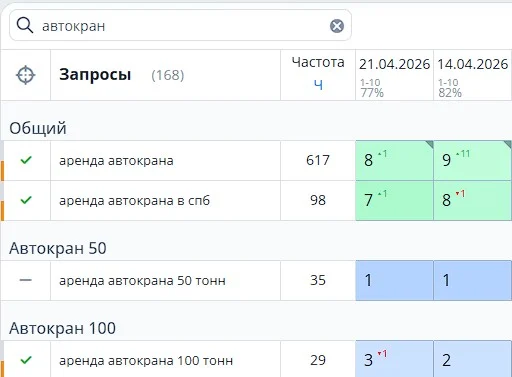Image resolution: width=512 pixels, height=377 pixels.
Task: Select the Общий group heading
Action: [38, 128]
